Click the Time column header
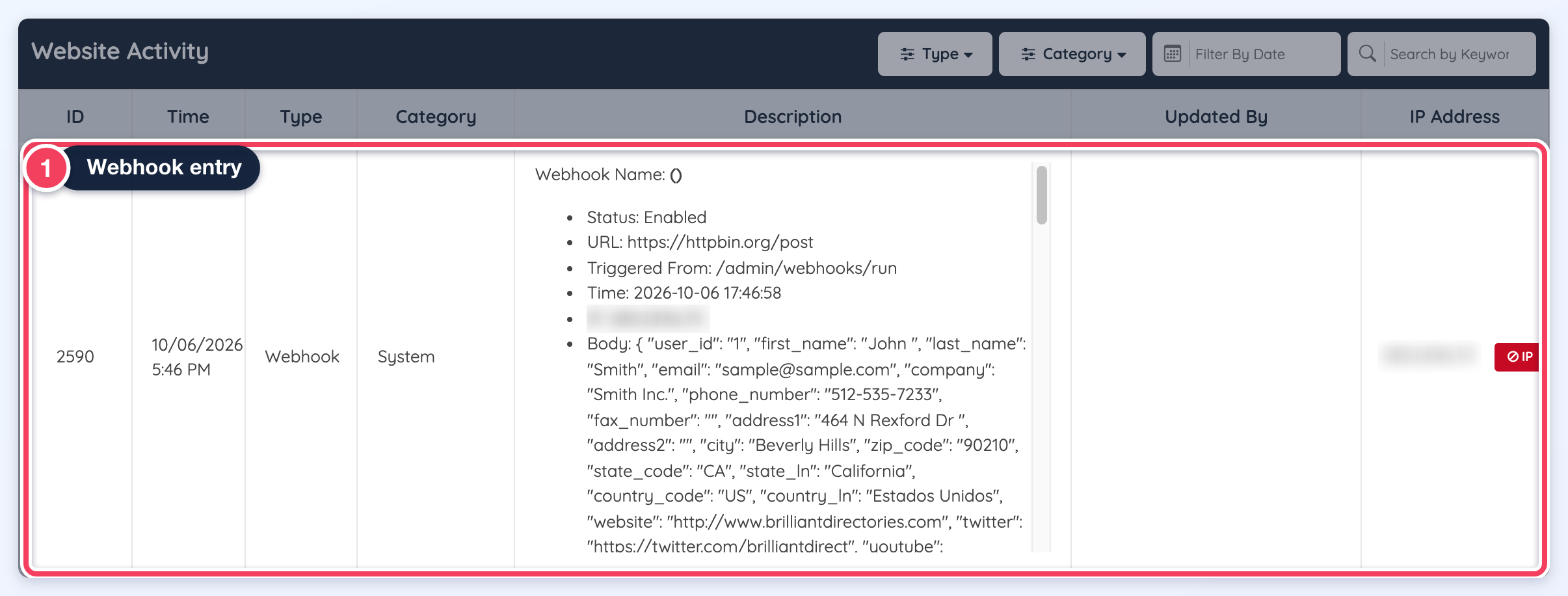 point(188,116)
